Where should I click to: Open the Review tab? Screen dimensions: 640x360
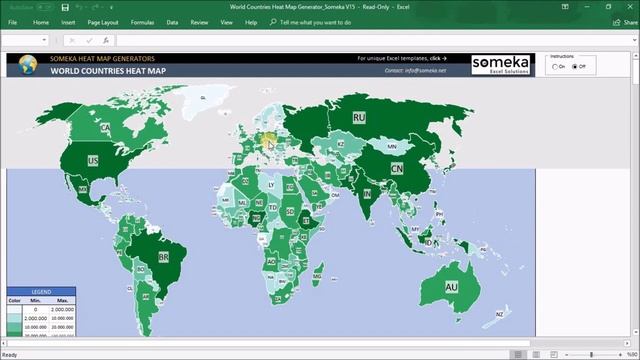[x=199, y=22]
